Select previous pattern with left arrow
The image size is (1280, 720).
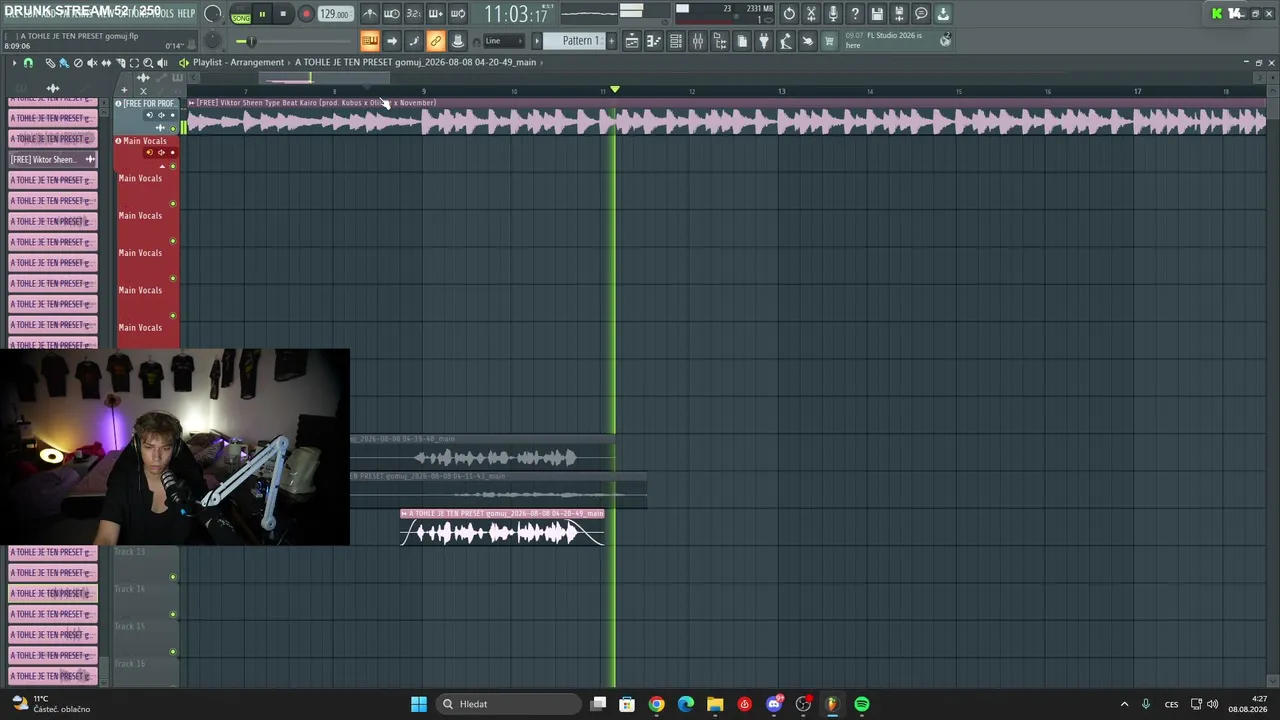click(537, 41)
